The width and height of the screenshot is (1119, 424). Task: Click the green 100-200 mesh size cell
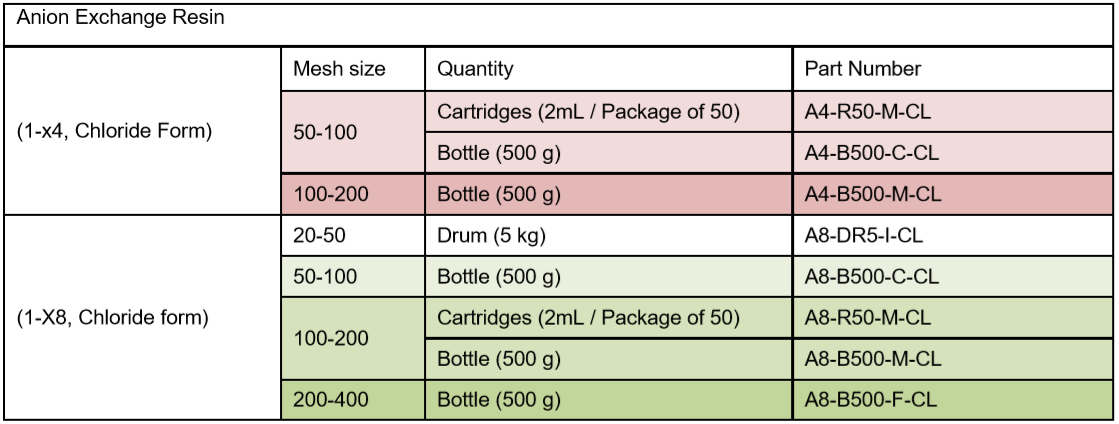pos(331,339)
